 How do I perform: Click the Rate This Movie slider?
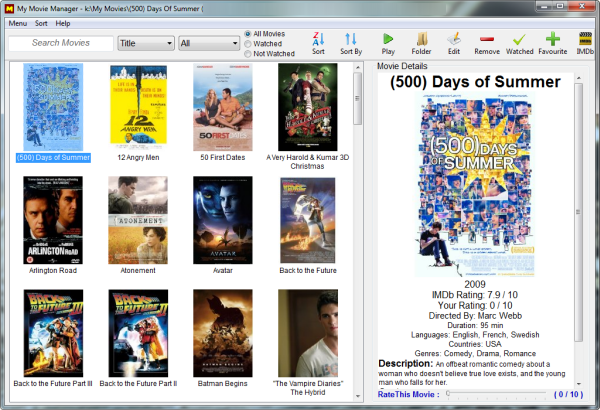click(497, 394)
